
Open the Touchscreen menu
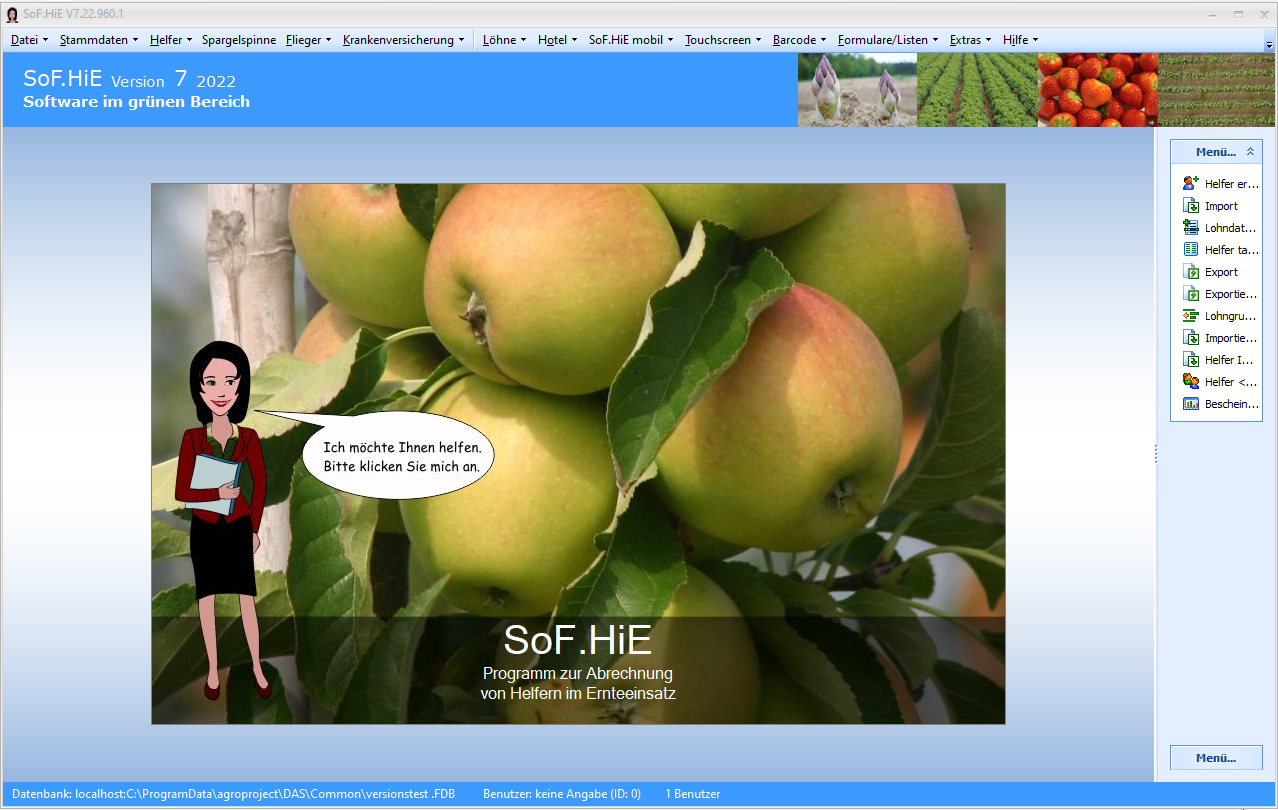point(722,40)
